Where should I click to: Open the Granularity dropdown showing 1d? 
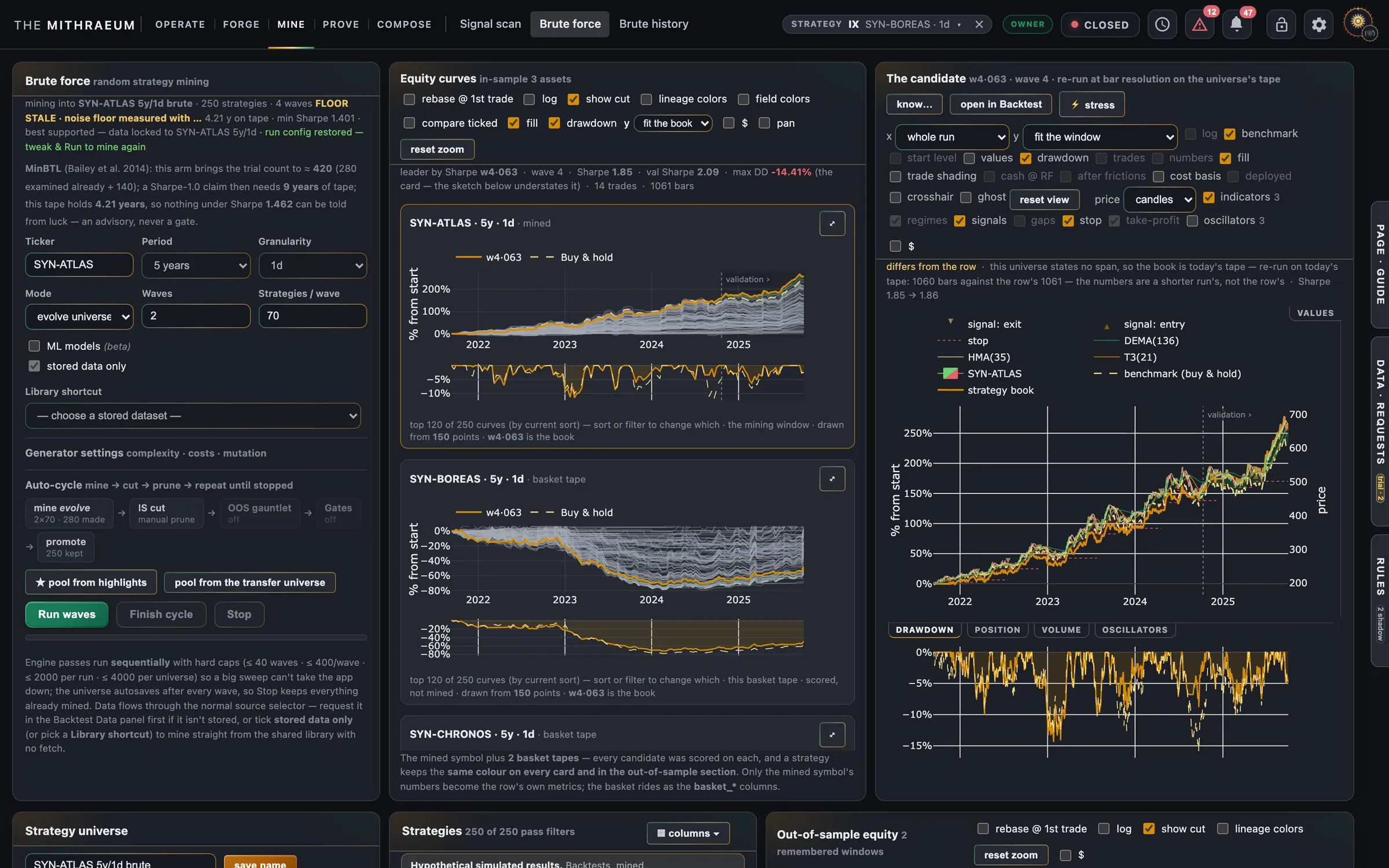[313, 266]
